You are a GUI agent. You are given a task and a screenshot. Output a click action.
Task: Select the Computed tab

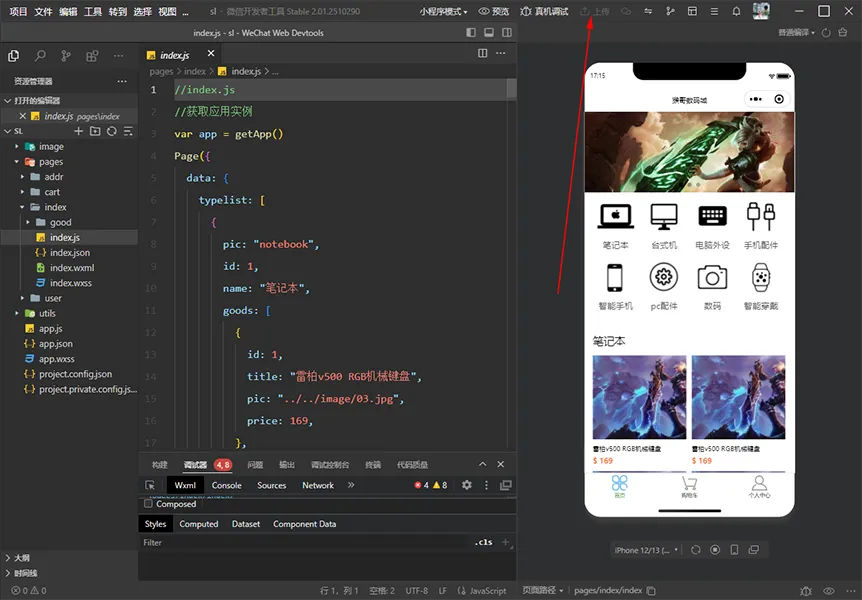[x=198, y=524]
